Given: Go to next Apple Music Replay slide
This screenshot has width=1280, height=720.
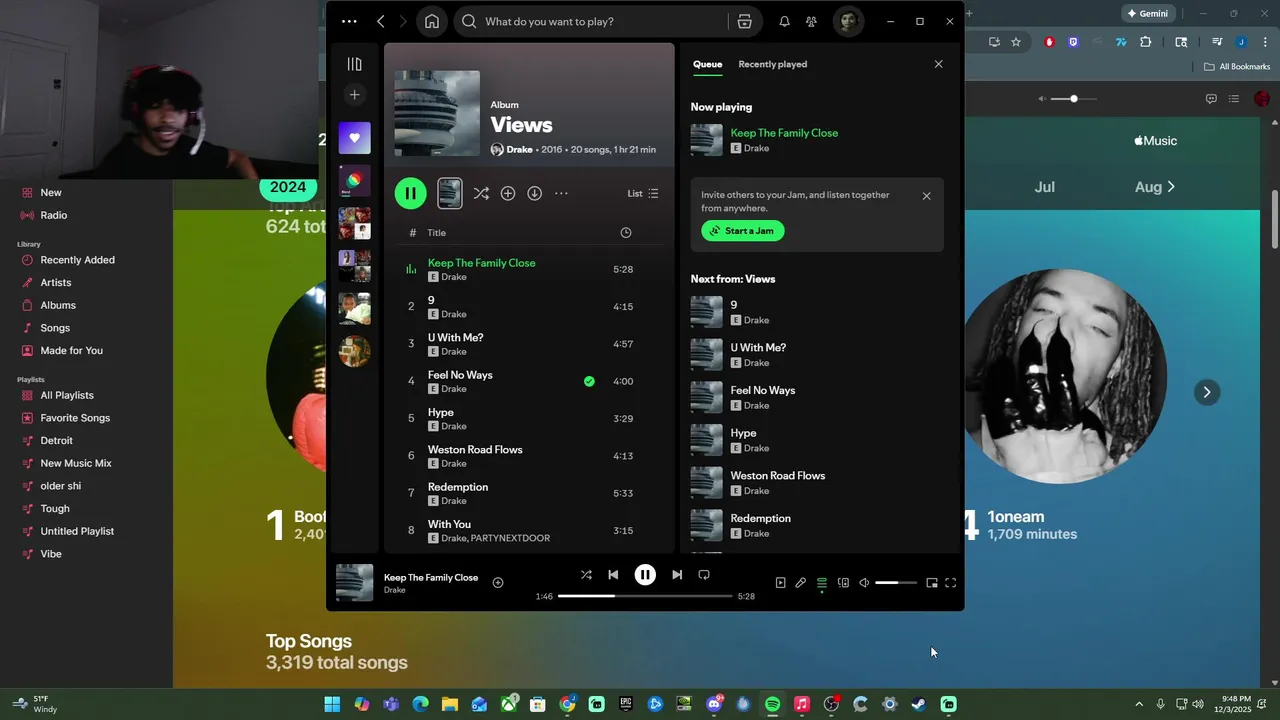Looking at the screenshot, I should (1206, 392).
